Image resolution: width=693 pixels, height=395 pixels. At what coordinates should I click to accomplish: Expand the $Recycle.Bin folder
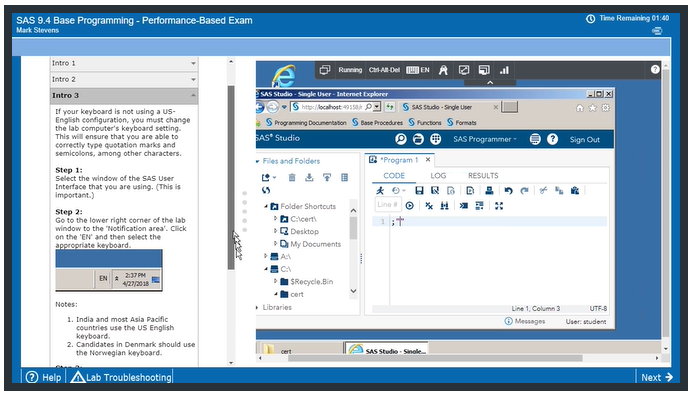(275, 281)
